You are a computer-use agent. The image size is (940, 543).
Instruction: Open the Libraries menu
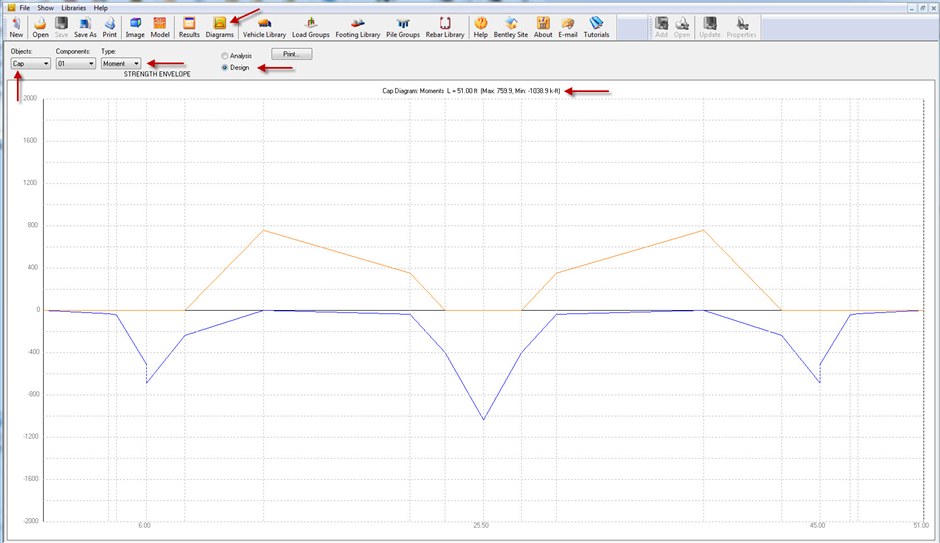(74, 7)
